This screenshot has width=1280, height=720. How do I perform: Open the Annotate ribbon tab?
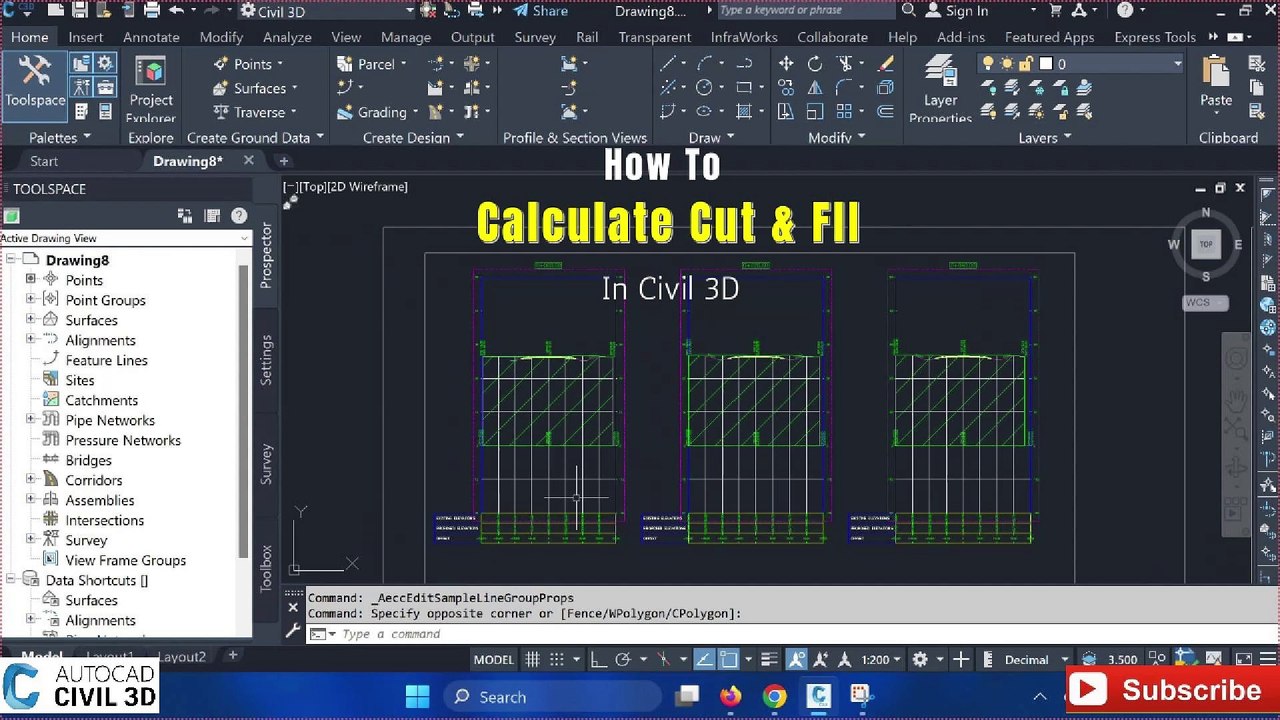(151, 37)
